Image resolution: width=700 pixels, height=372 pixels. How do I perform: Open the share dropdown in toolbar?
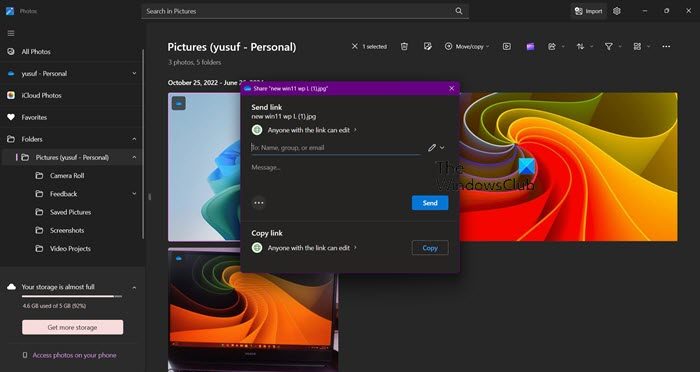[556, 46]
